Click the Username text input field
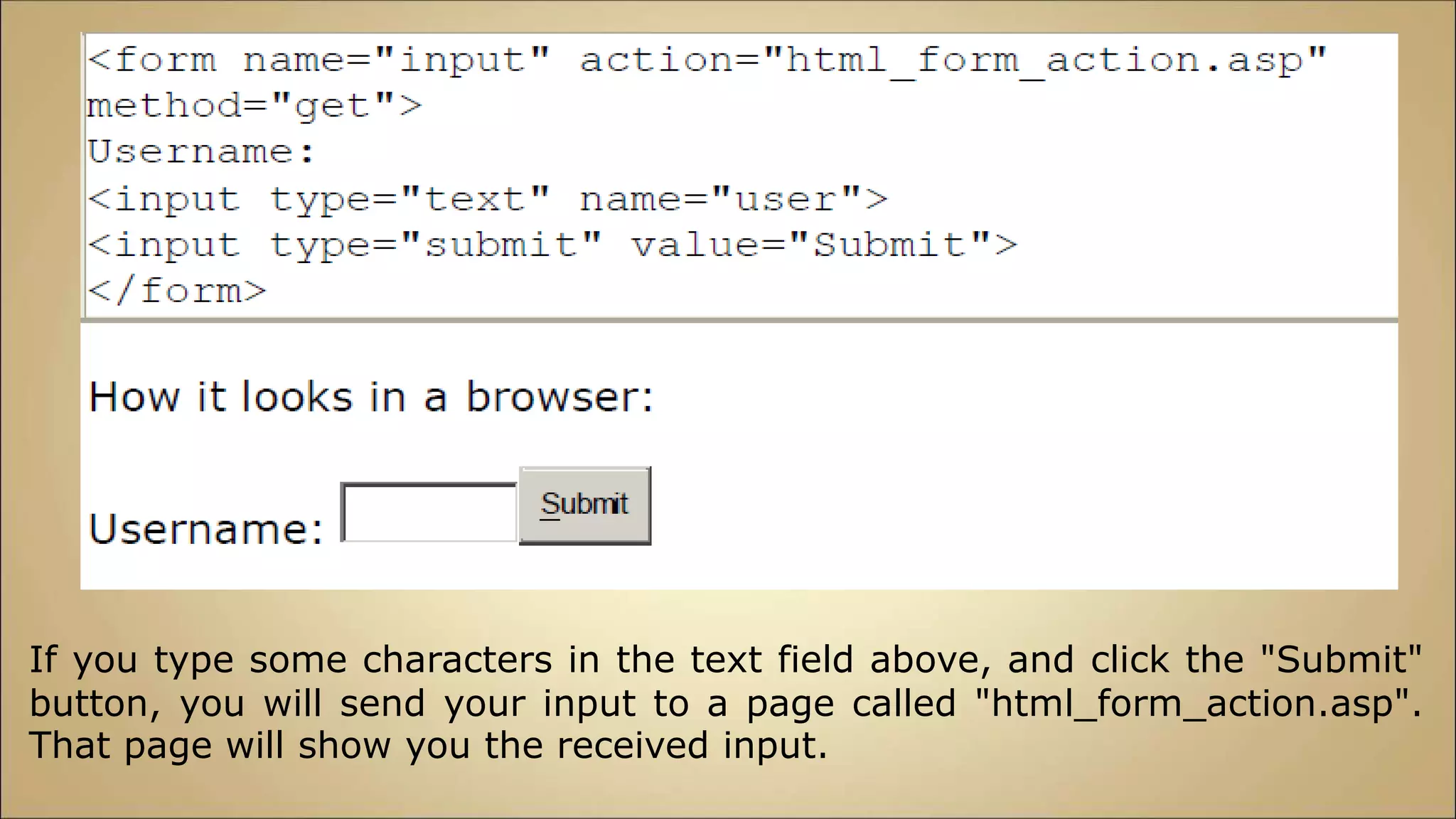This screenshot has width=1456, height=819. click(x=429, y=512)
